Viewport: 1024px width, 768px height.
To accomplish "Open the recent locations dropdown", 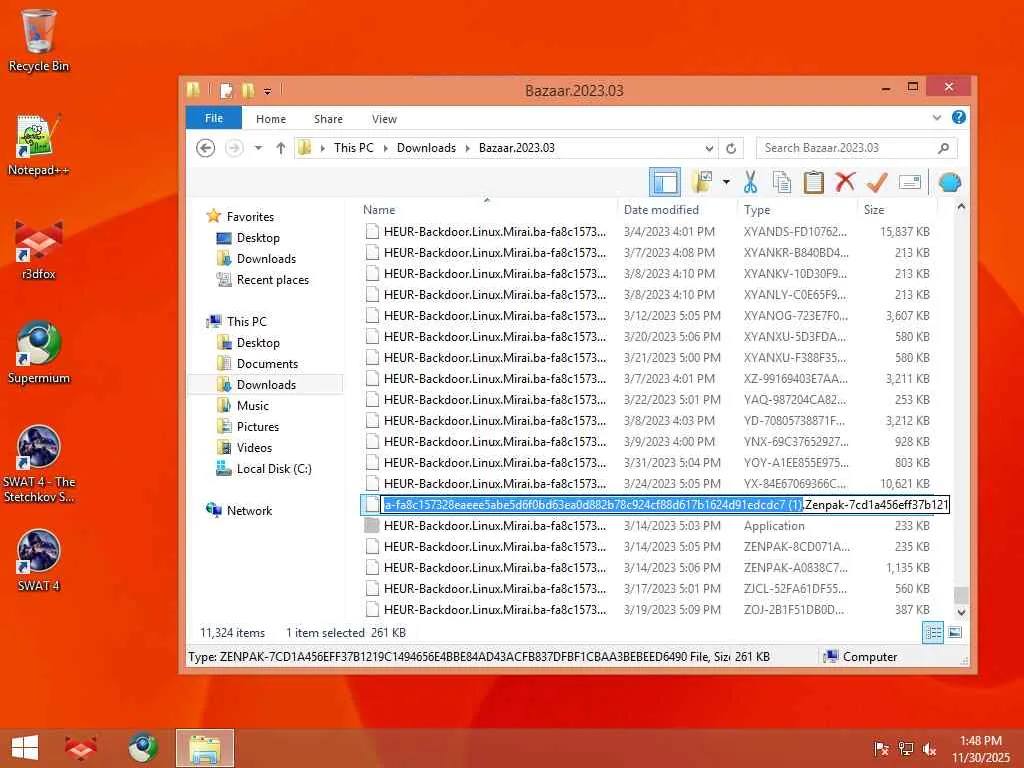I will click(x=259, y=148).
